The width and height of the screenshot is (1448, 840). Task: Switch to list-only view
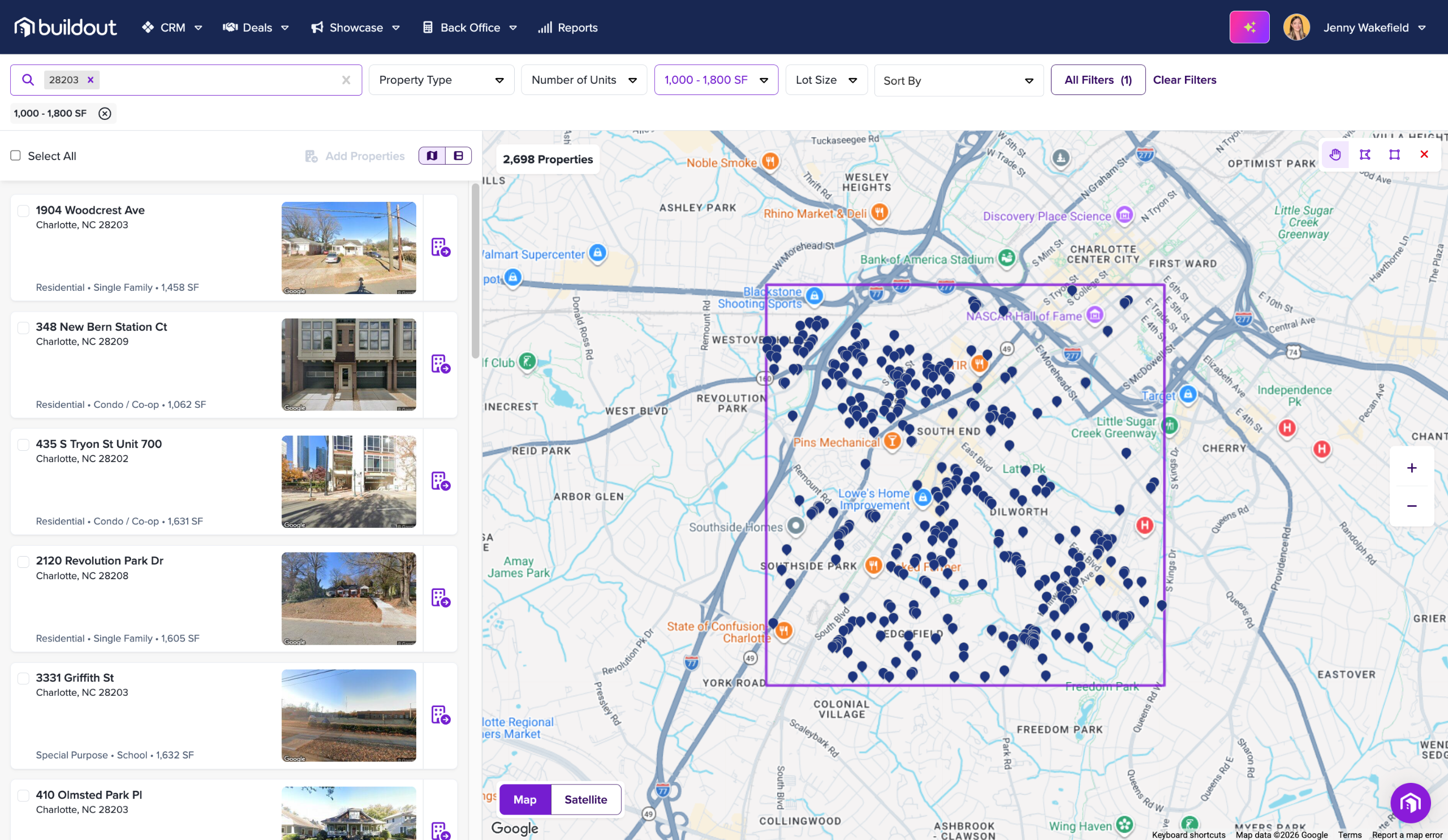[459, 156]
